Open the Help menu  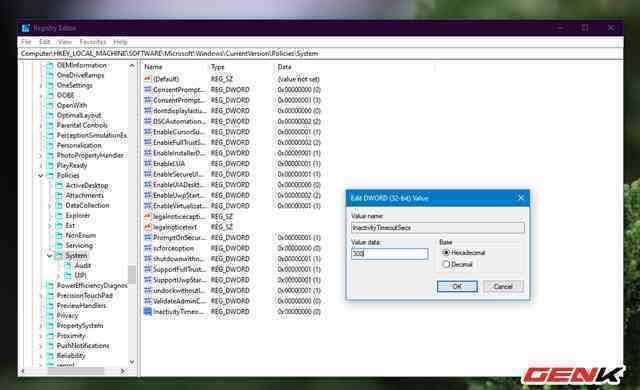pyautogui.click(x=120, y=42)
